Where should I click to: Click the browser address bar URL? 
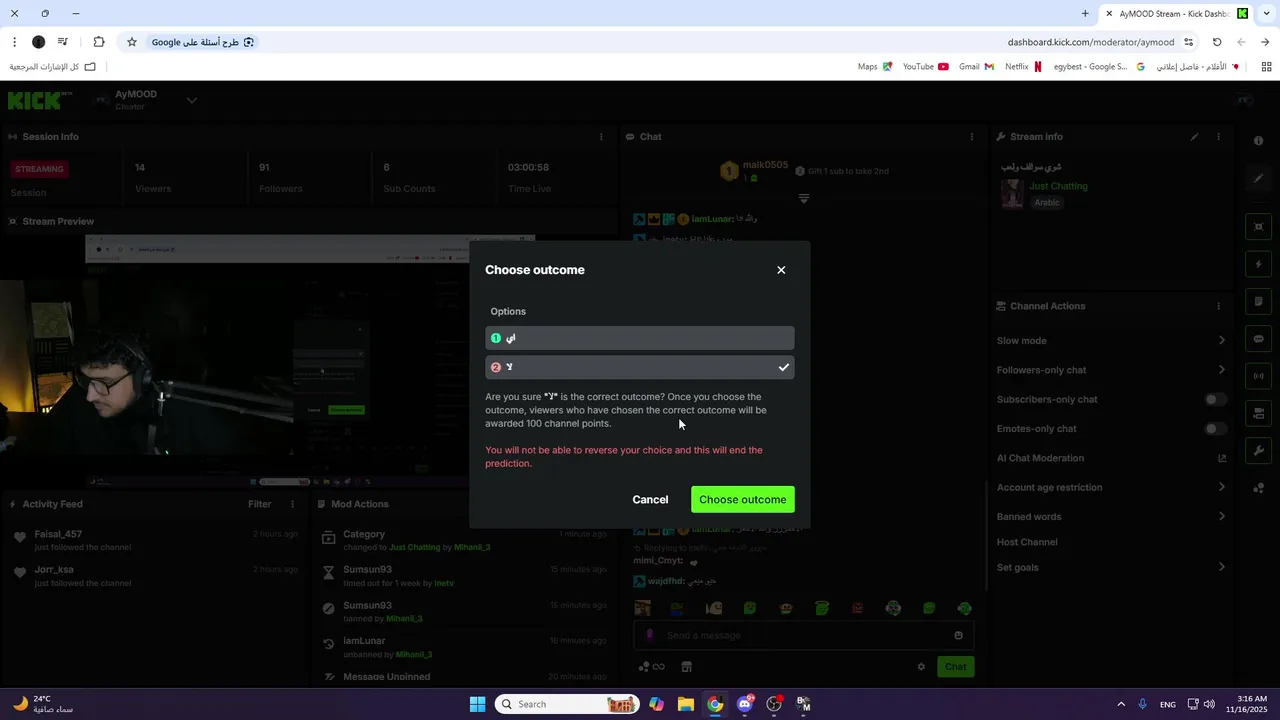[x=1090, y=42]
